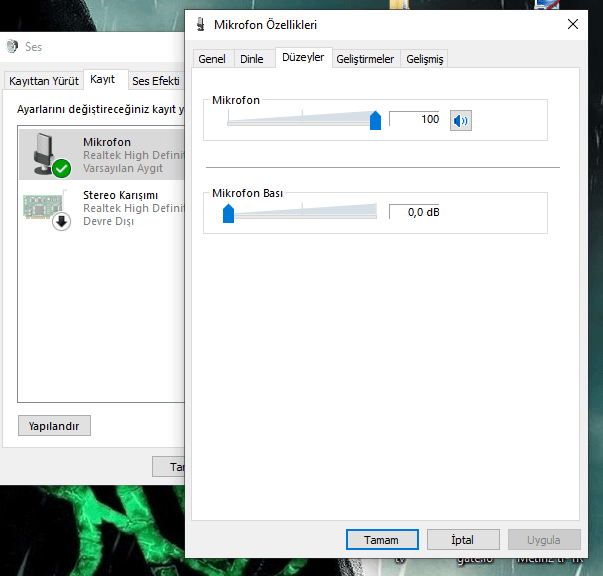
Task: Click the Mikrofon device name text
Action: coord(107,142)
